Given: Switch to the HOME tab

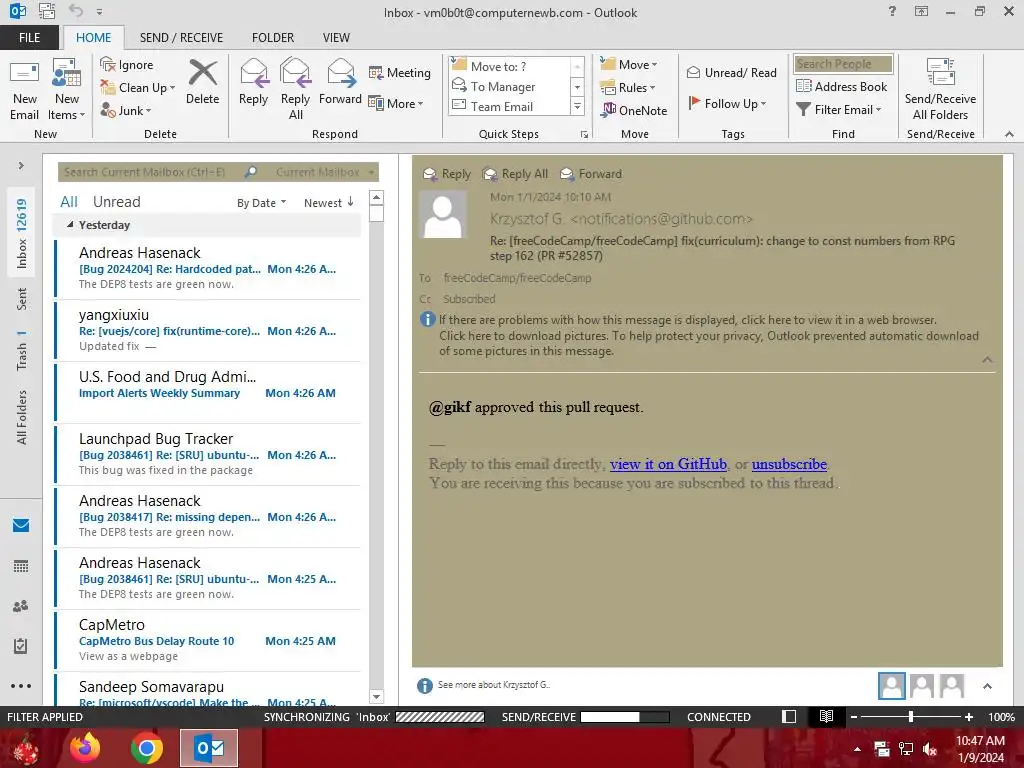Looking at the screenshot, I should coord(93,37).
